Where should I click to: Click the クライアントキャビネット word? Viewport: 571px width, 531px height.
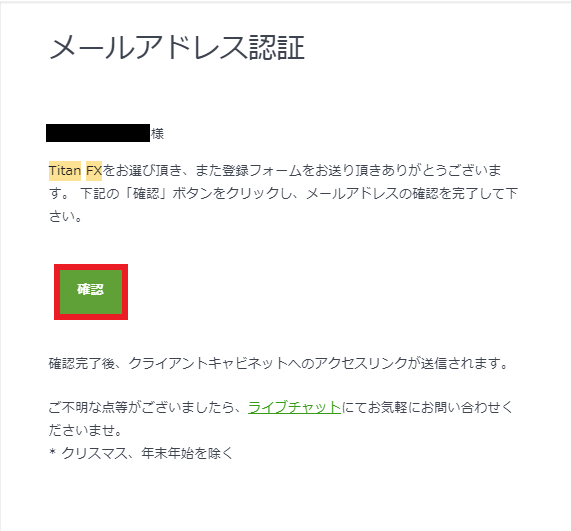[x=208, y=363]
